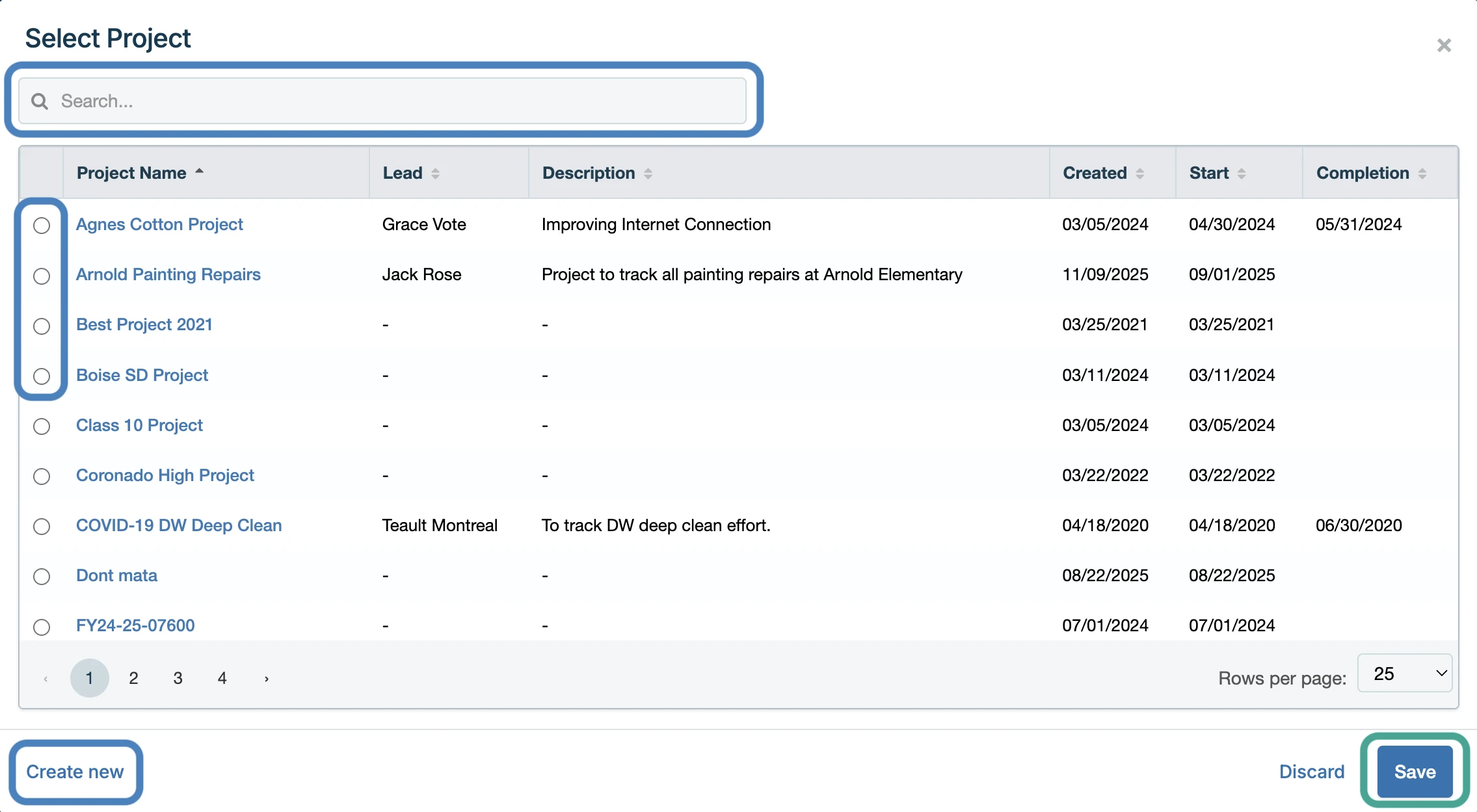Click Create new button
Screen dimensions: 1477x812
click(x=75, y=772)
